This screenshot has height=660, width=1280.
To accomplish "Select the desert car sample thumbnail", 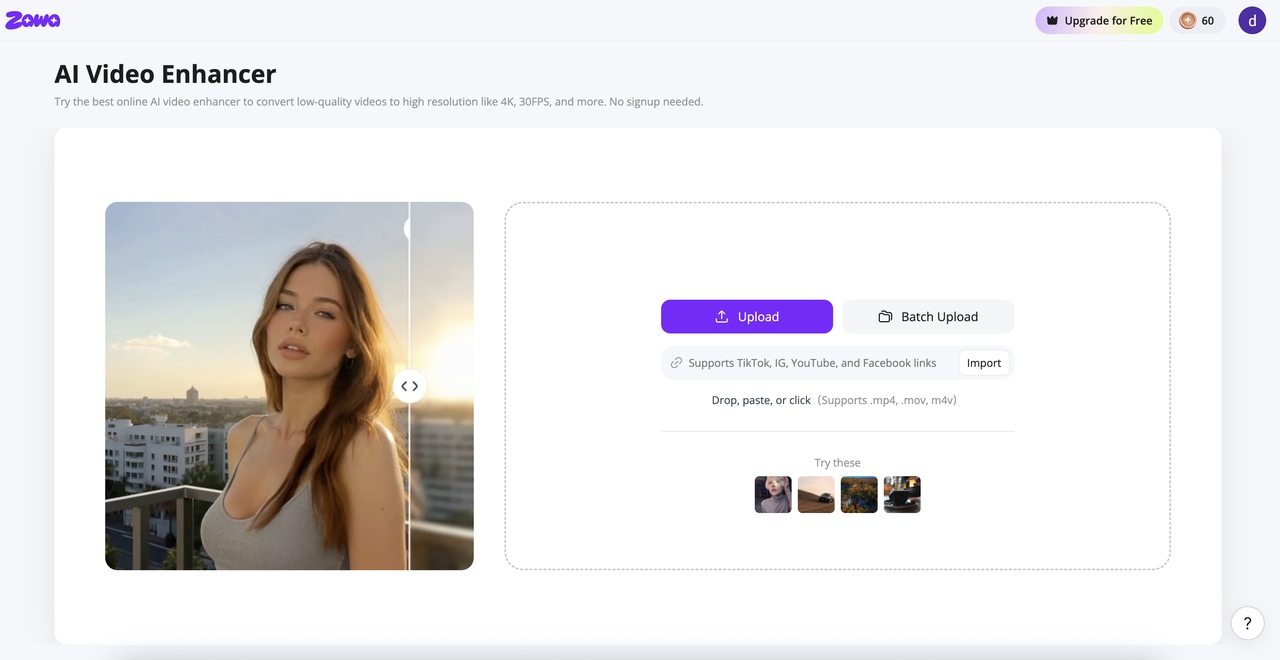I will (x=816, y=494).
